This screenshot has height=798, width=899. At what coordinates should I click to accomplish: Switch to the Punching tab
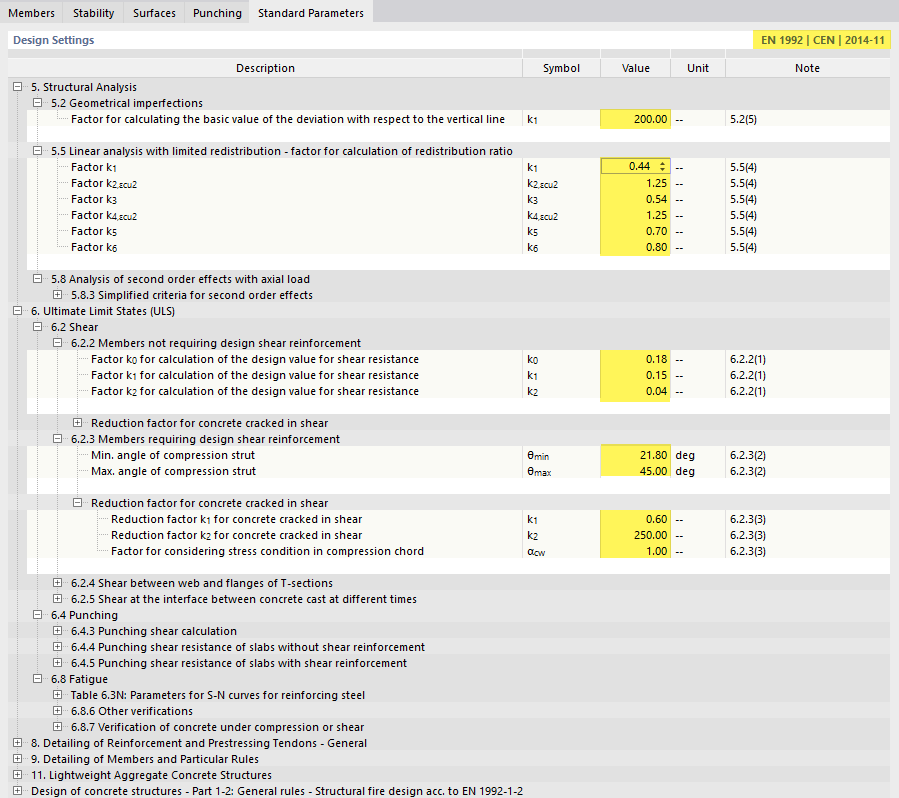pyautogui.click(x=216, y=13)
